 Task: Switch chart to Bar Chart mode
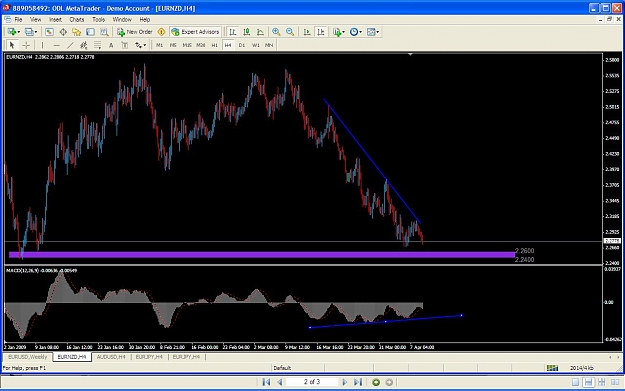click(x=232, y=32)
